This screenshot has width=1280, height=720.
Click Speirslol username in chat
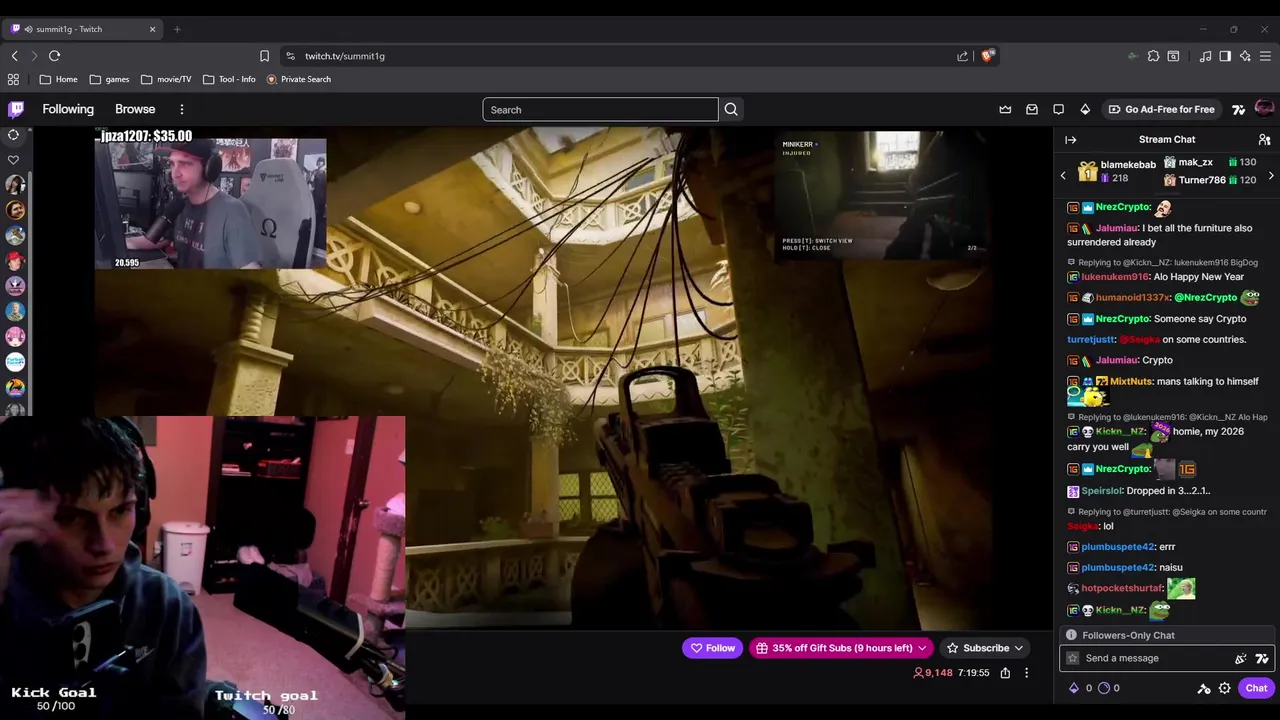point(1100,491)
